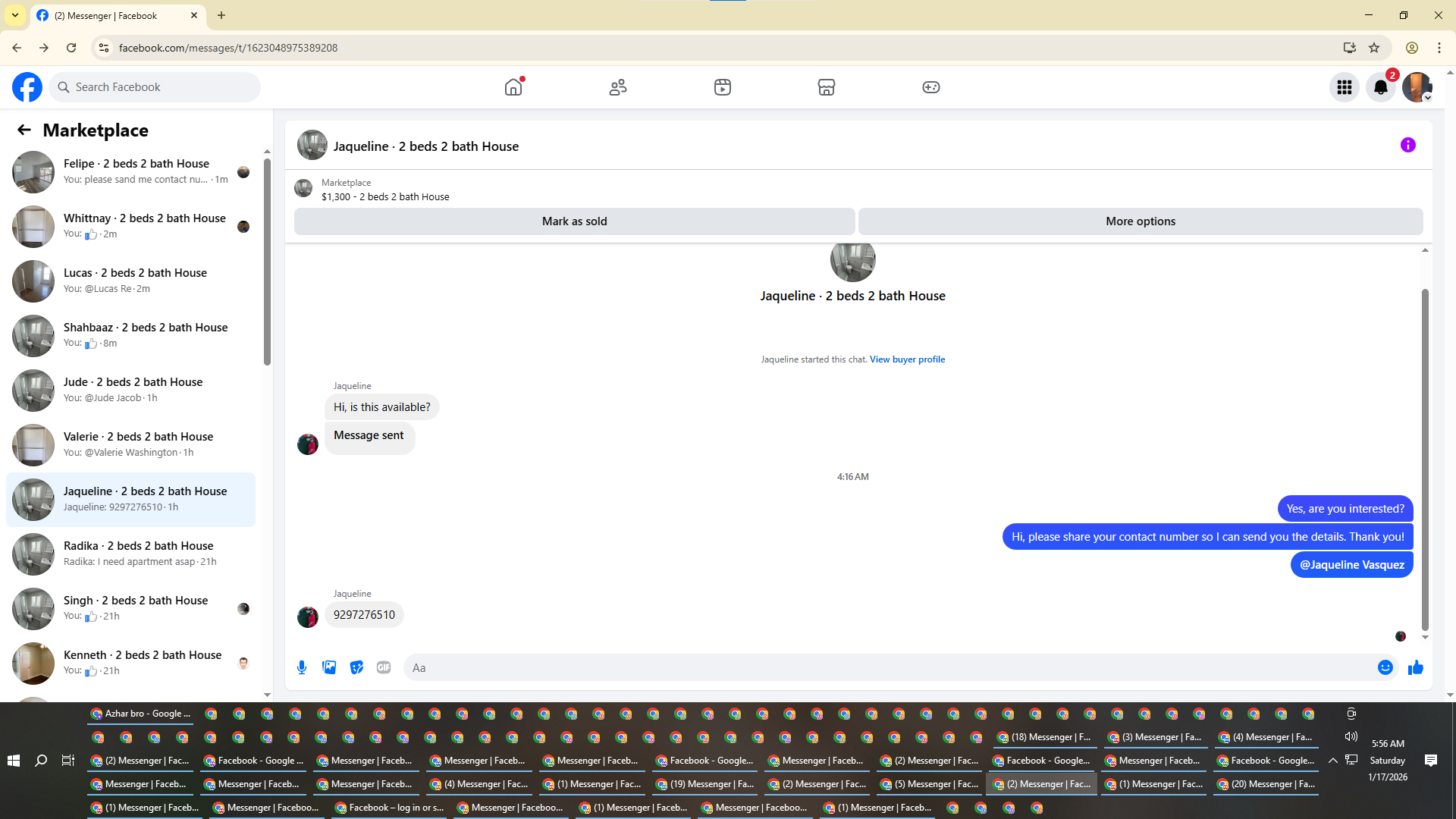Viewport: 1456px width, 819px height.
Task: Go back using the Marketplace arrow
Action: (24, 130)
